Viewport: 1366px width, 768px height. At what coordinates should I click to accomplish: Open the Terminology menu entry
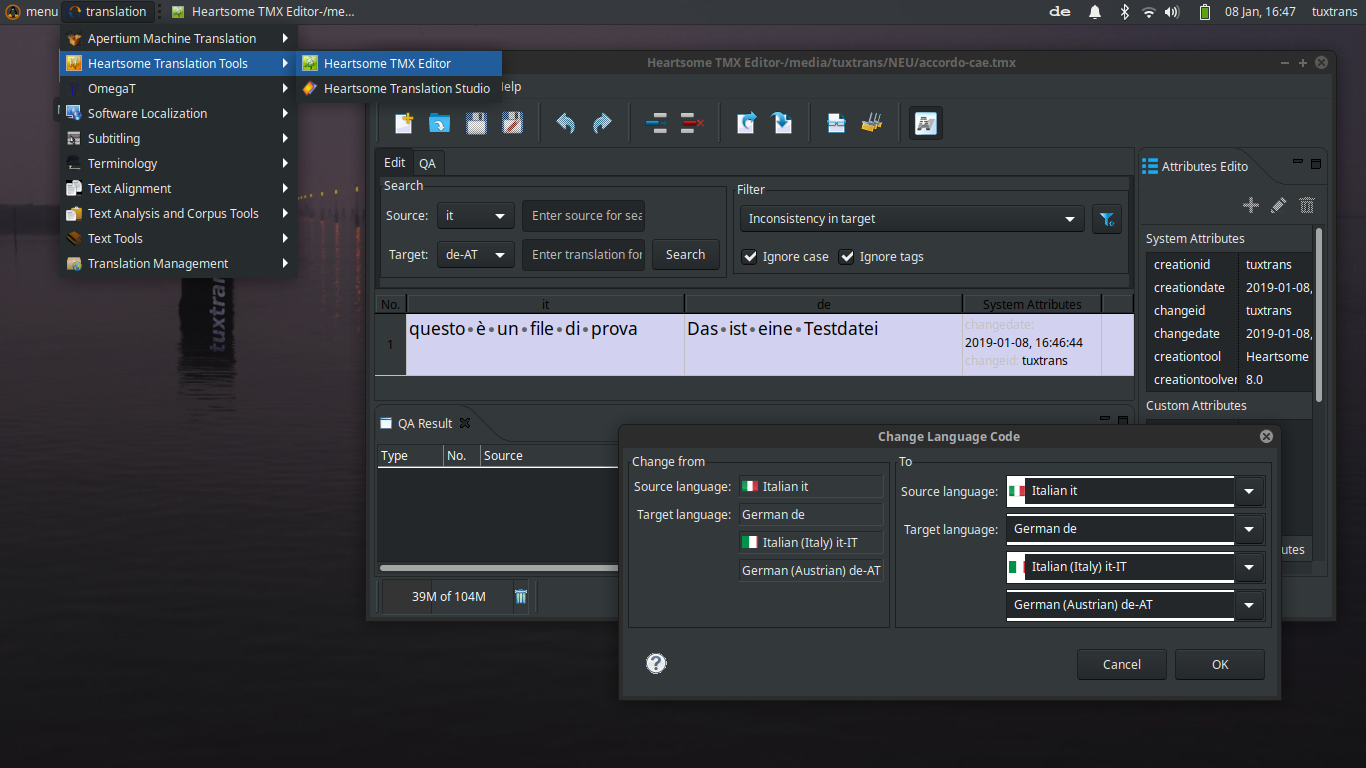tap(178, 163)
